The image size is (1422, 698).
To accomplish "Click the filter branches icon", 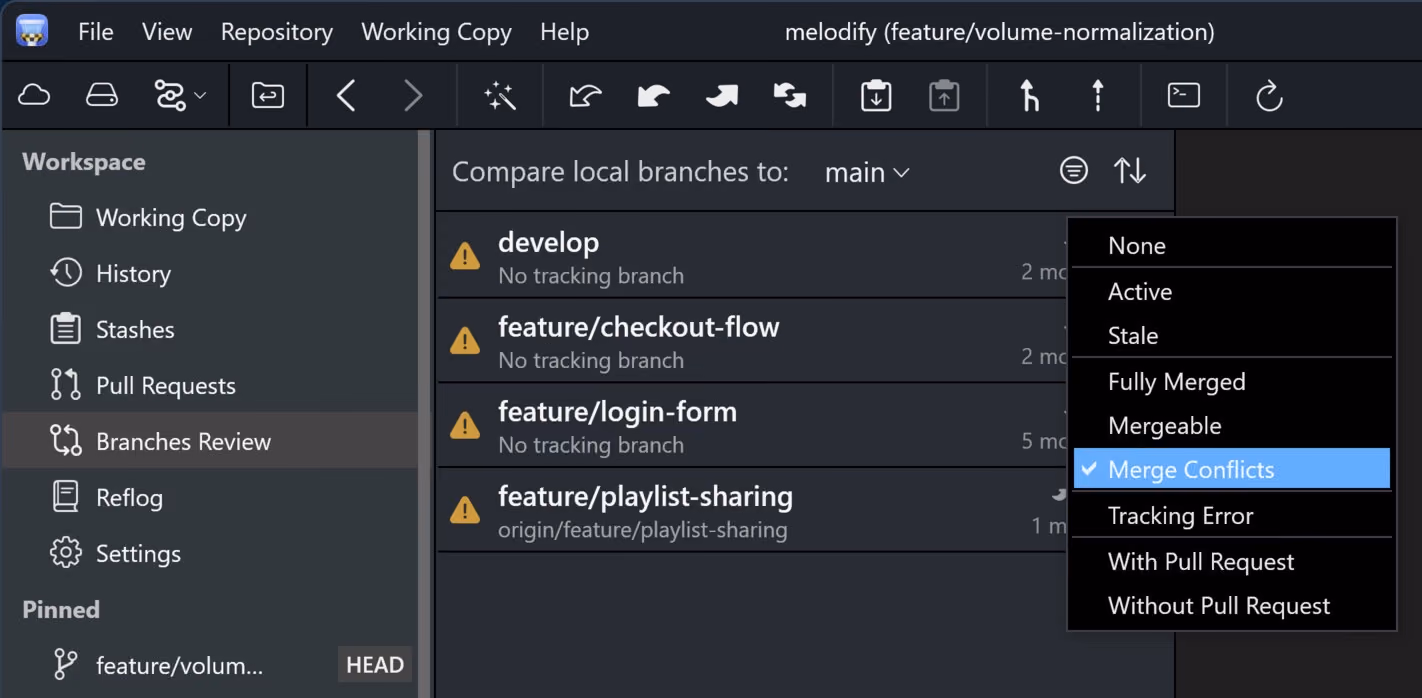I will [x=1073, y=171].
